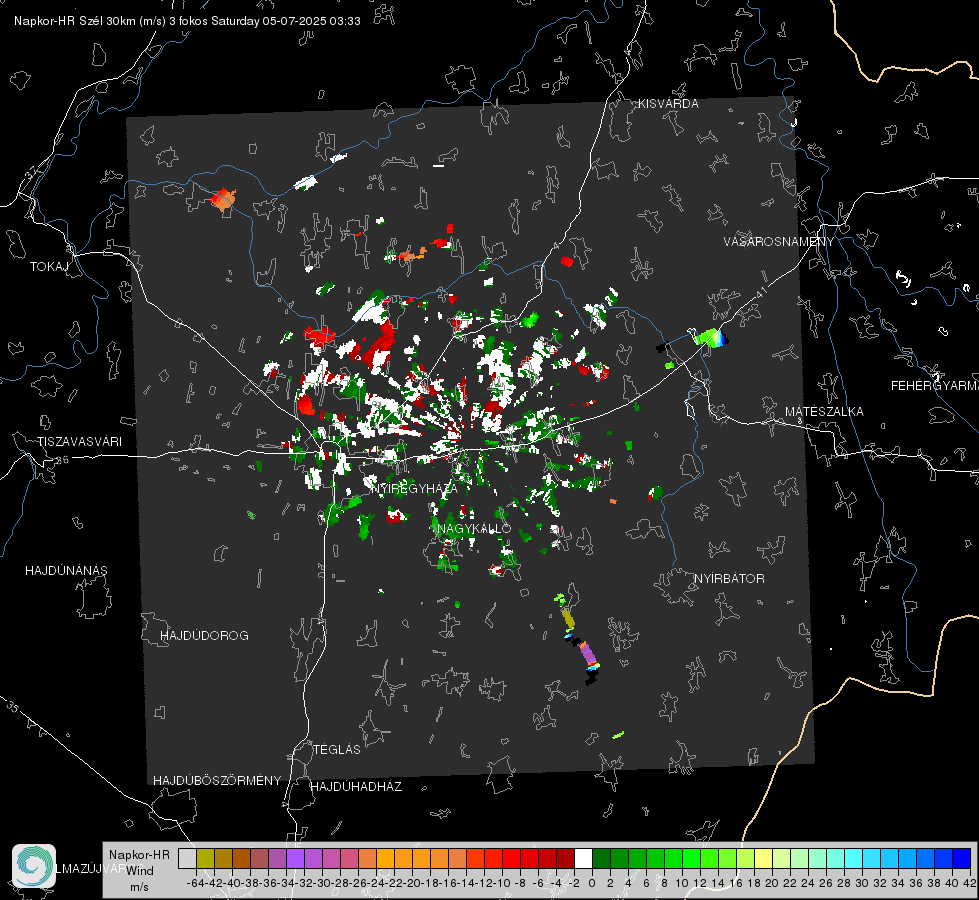Select the NYÍRBÁTOR label

click(729, 578)
